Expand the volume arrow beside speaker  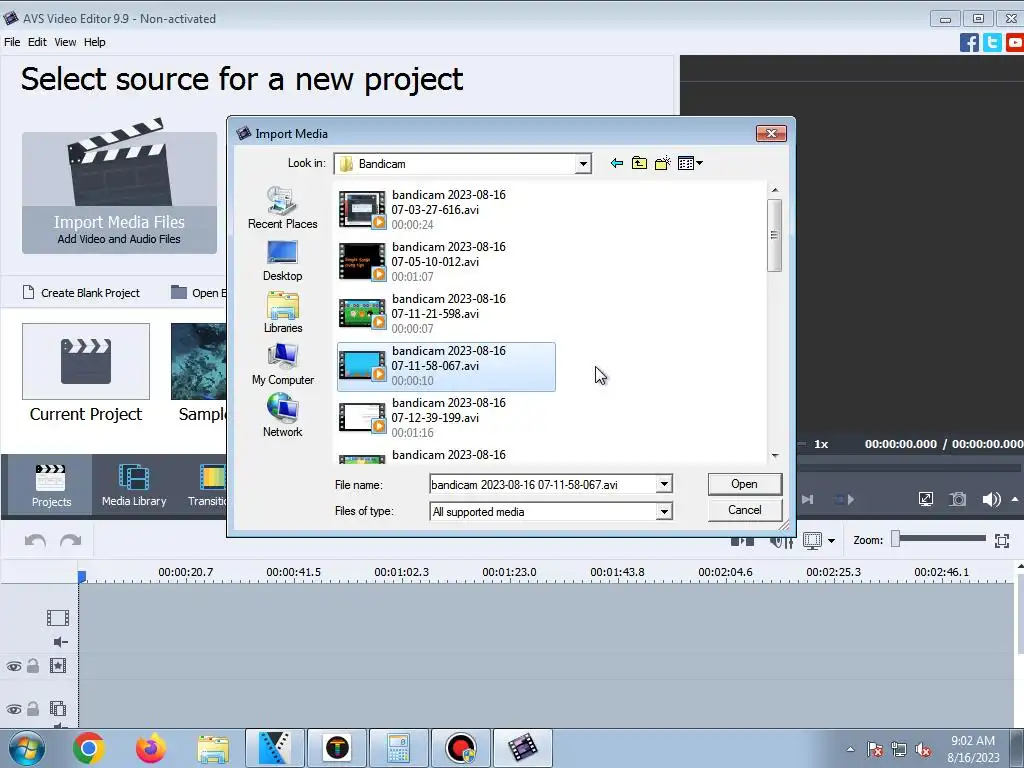tap(1015, 499)
